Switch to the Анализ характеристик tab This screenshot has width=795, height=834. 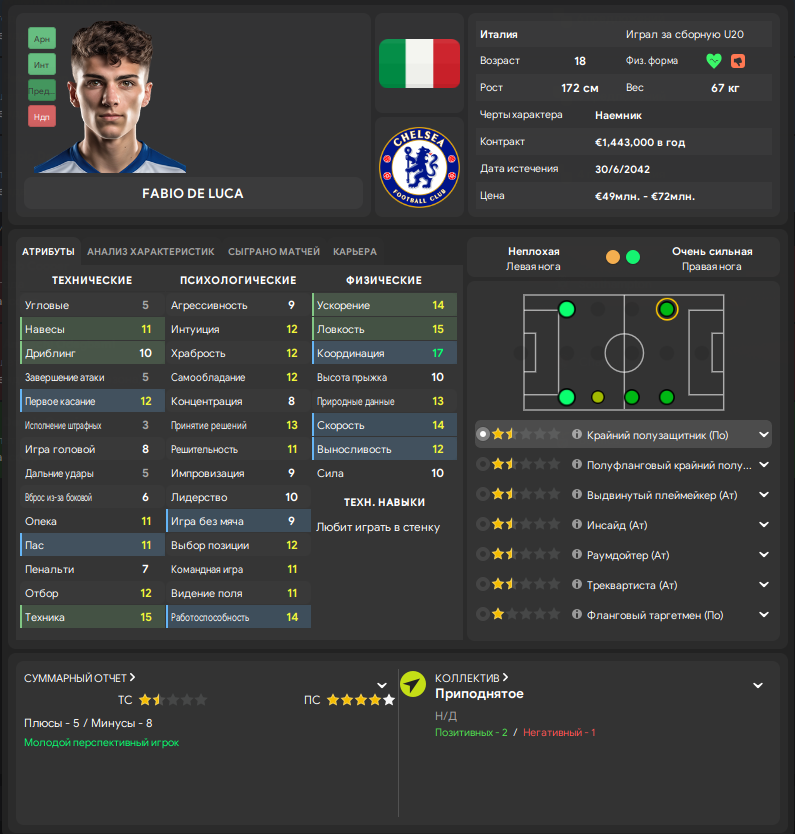click(x=151, y=251)
